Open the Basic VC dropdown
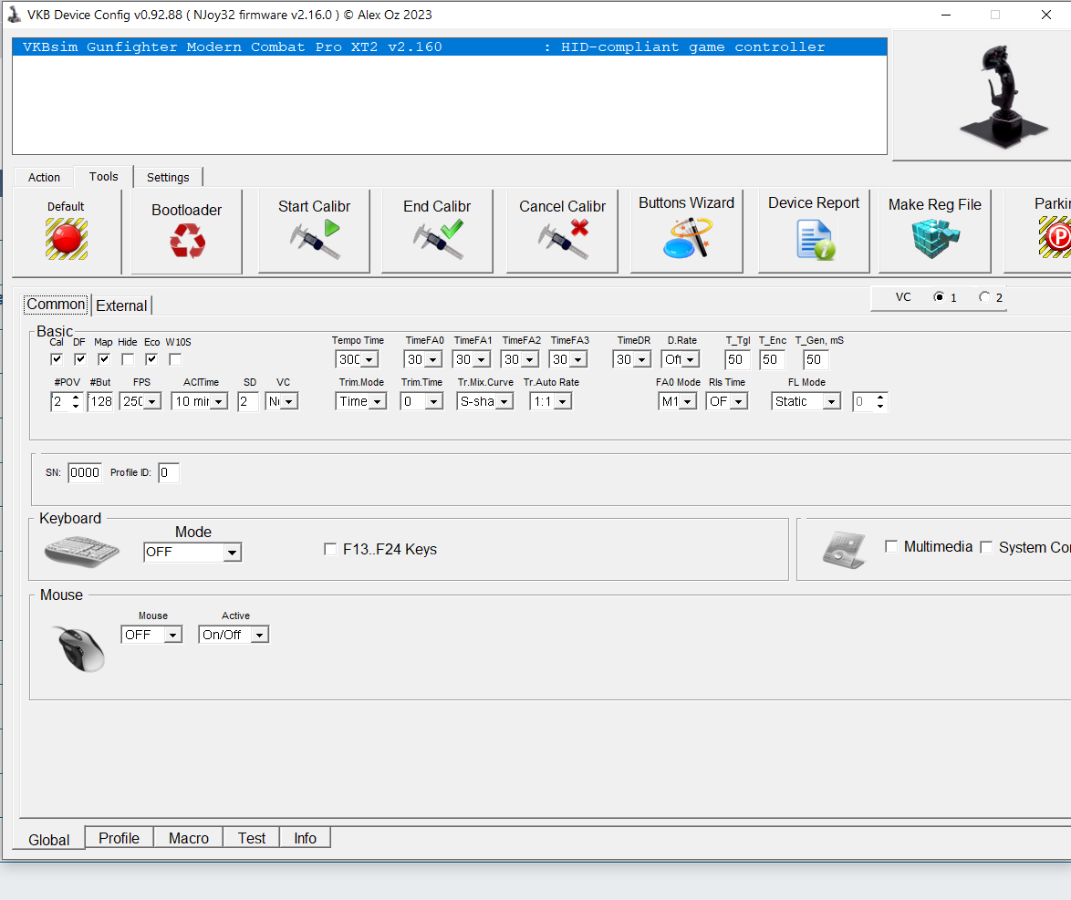This screenshot has height=900, width=1071. point(289,402)
